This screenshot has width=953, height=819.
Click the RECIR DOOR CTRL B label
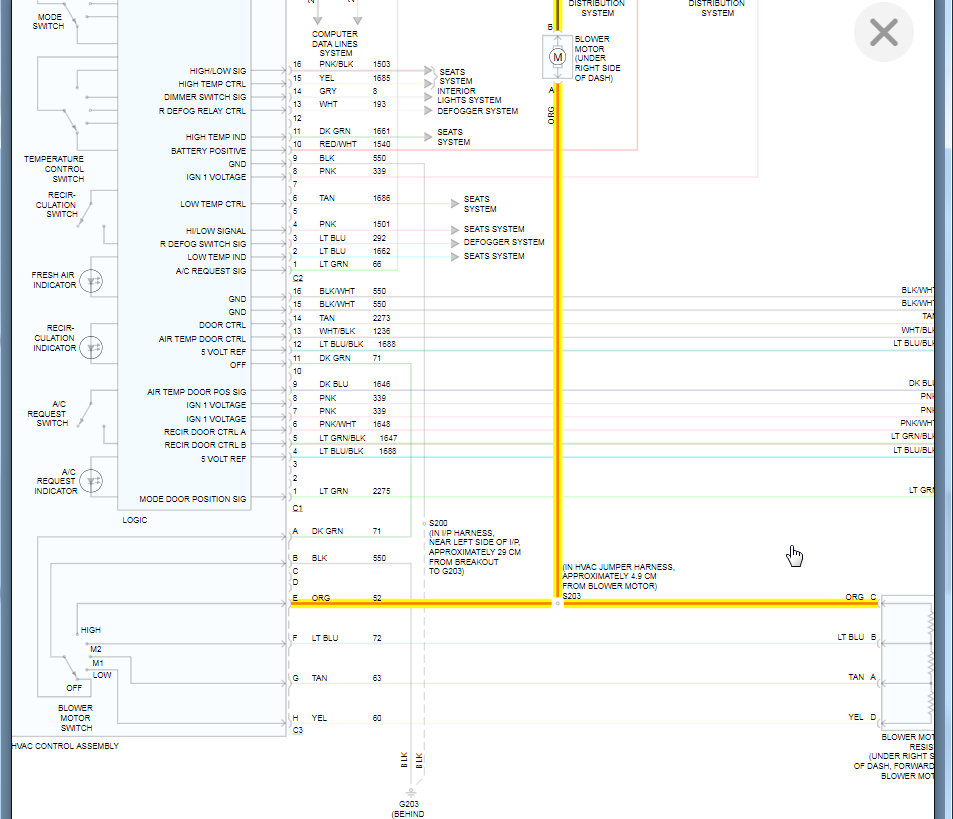[x=205, y=445]
